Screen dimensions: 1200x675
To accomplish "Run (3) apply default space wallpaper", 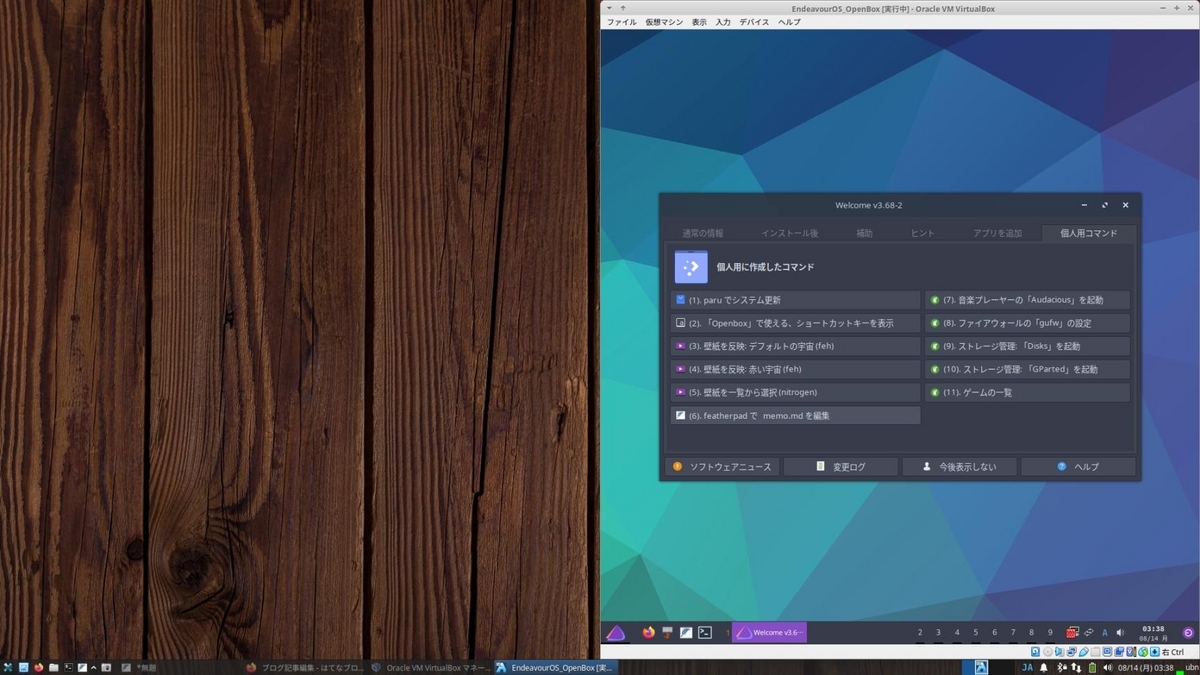I will click(795, 346).
